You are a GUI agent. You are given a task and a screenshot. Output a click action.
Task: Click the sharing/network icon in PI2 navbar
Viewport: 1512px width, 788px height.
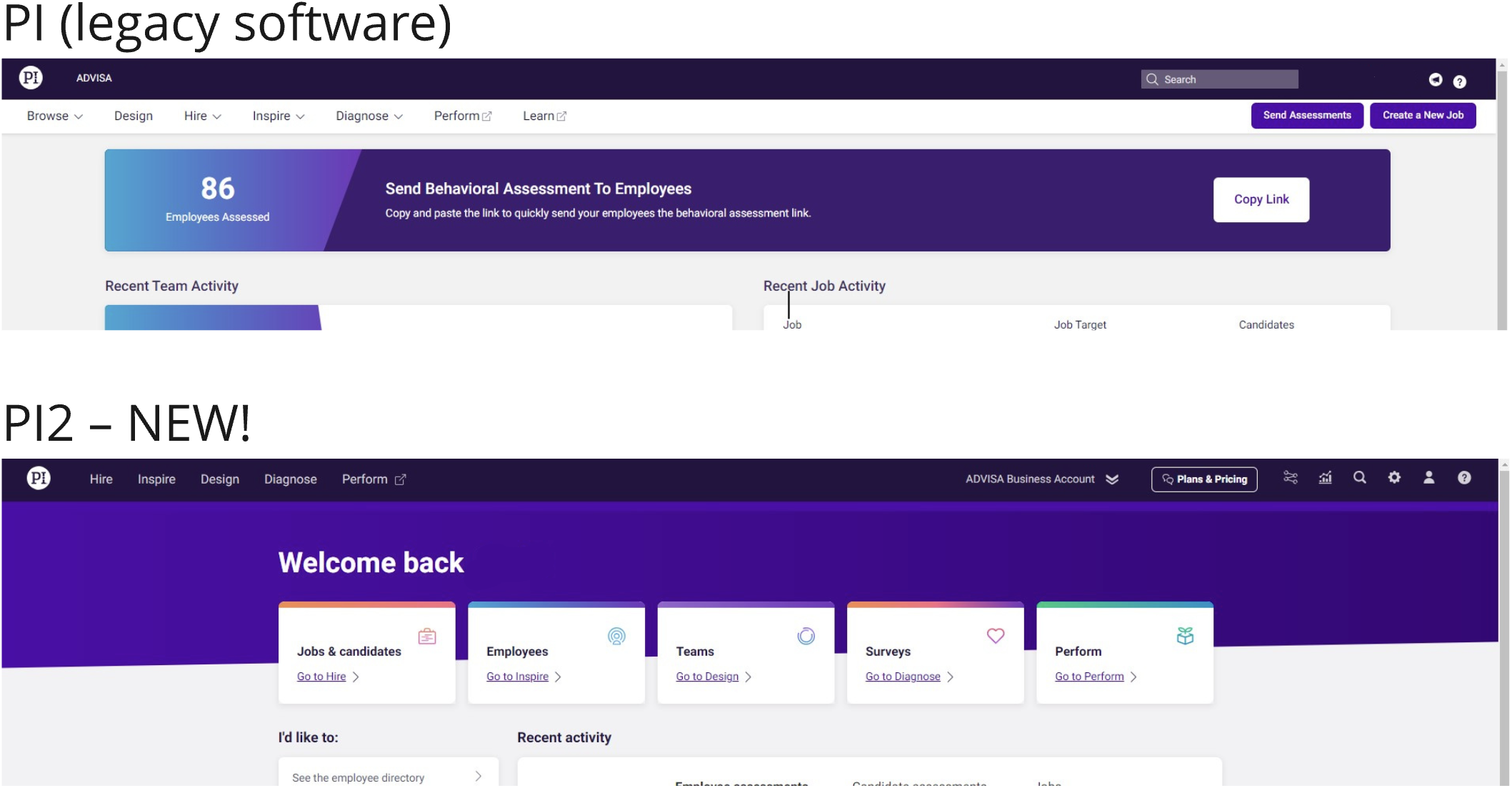1291,478
